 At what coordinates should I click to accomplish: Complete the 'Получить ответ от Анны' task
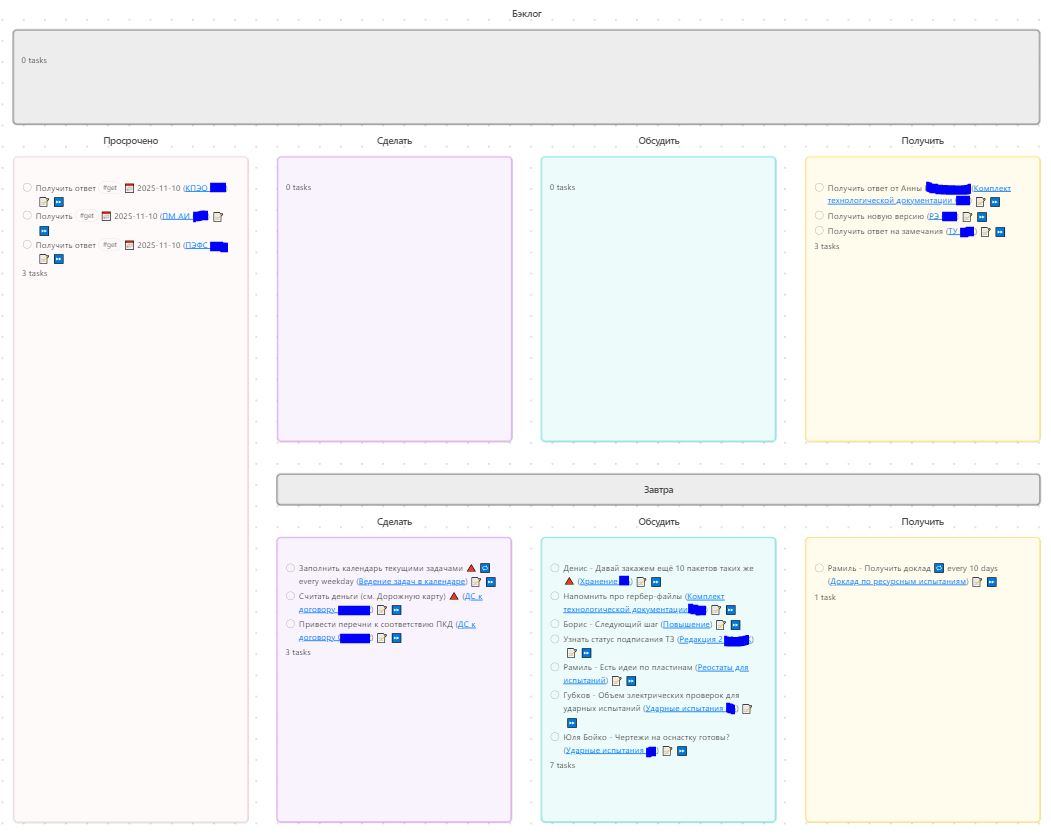[819, 187]
